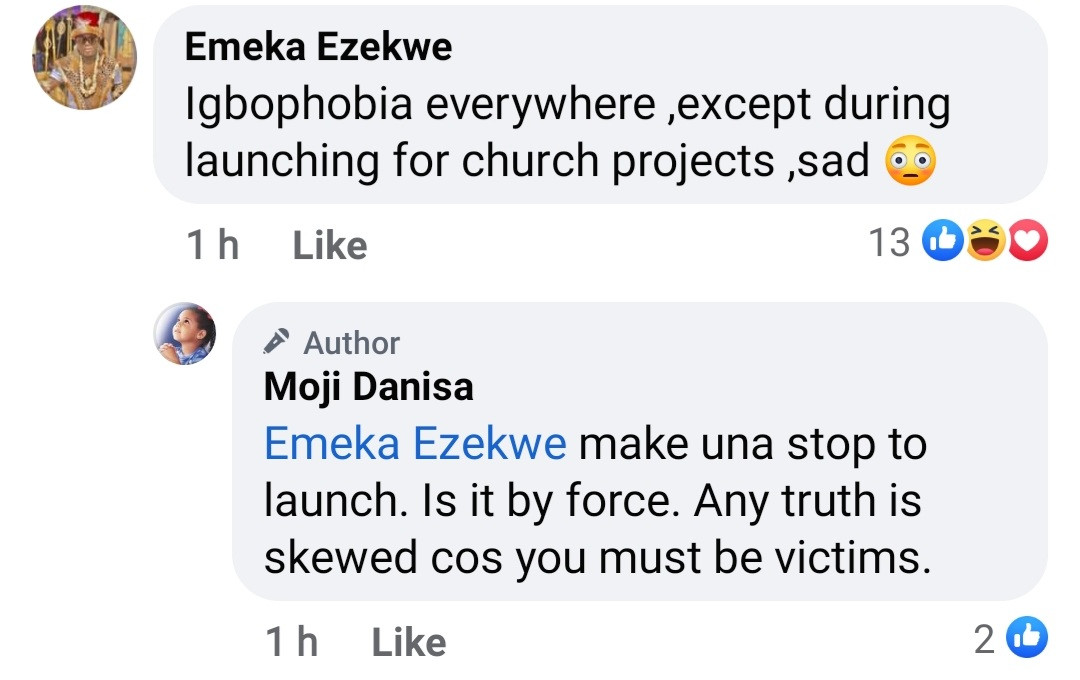Image resolution: width=1080 pixels, height=680 pixels.
Task: Click the blue thumbs-up reaction on the first comment
Action: [941, 242]
